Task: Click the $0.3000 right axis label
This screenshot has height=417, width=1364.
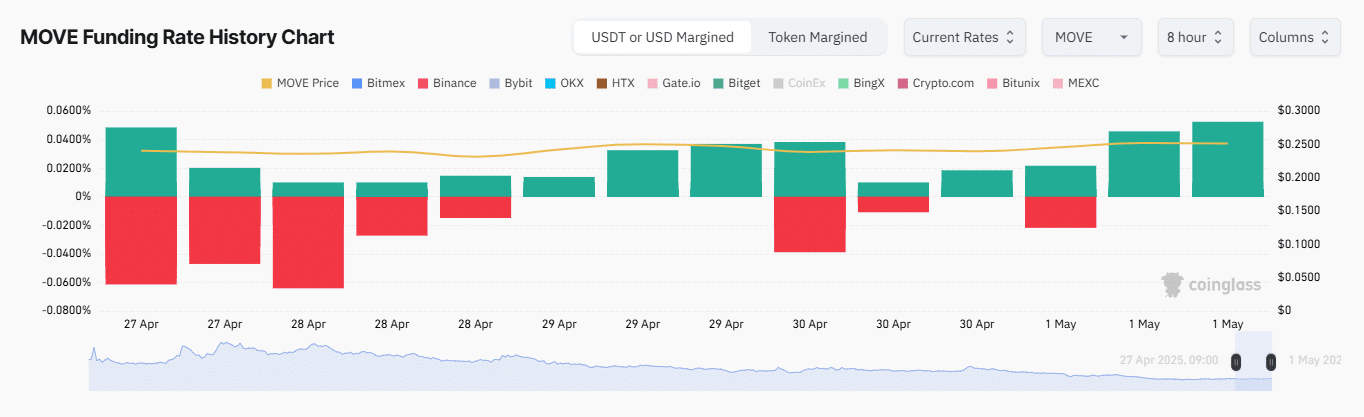Action: [x=1299, y=110]
